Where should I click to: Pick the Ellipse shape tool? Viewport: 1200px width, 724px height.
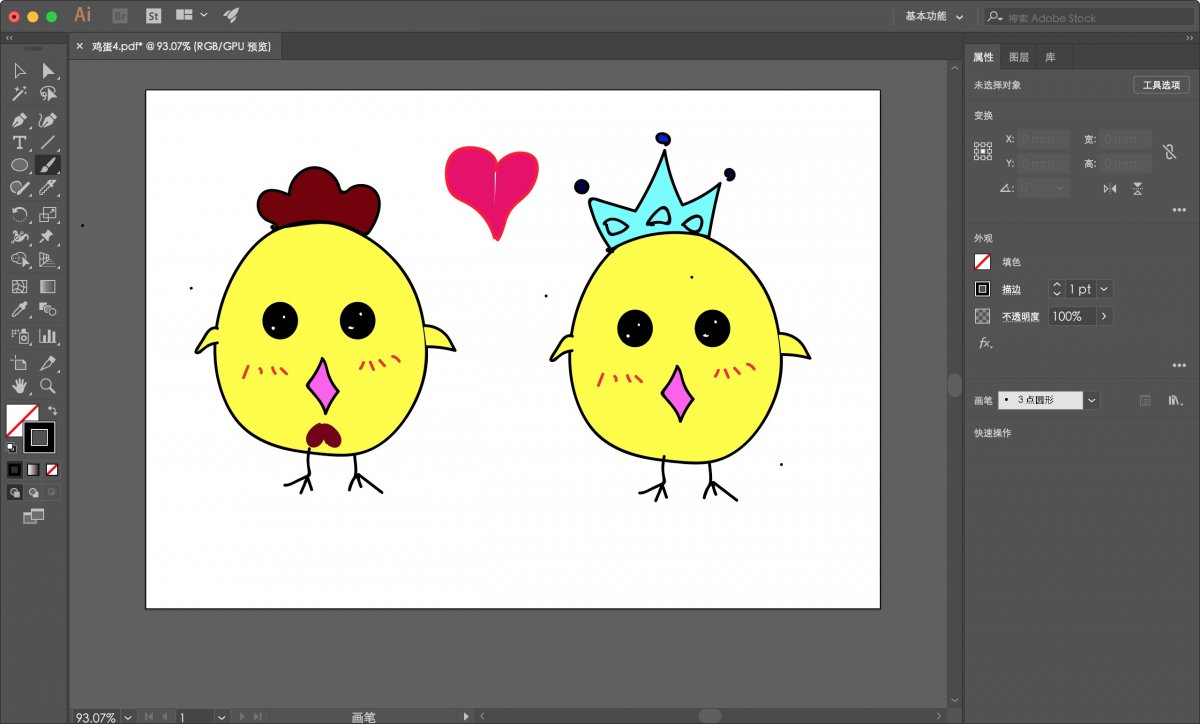coord(19,166)
